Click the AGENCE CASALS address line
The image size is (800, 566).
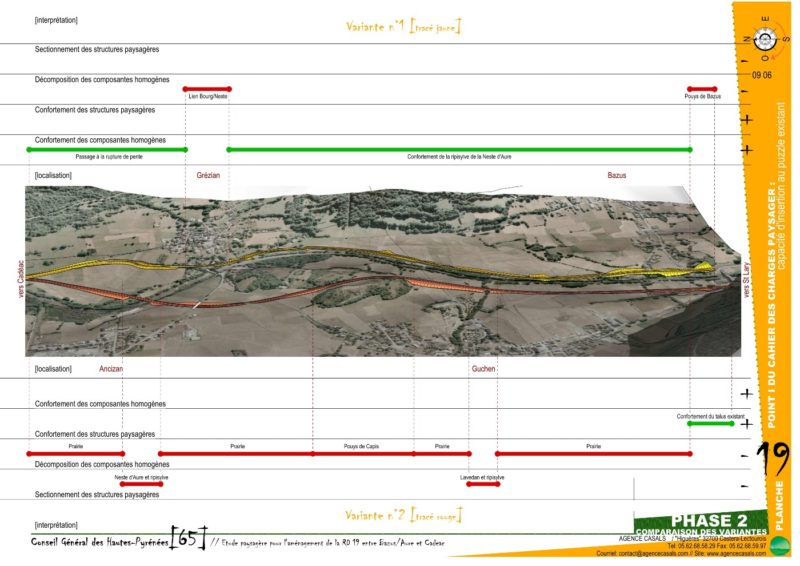click(692, 538)
